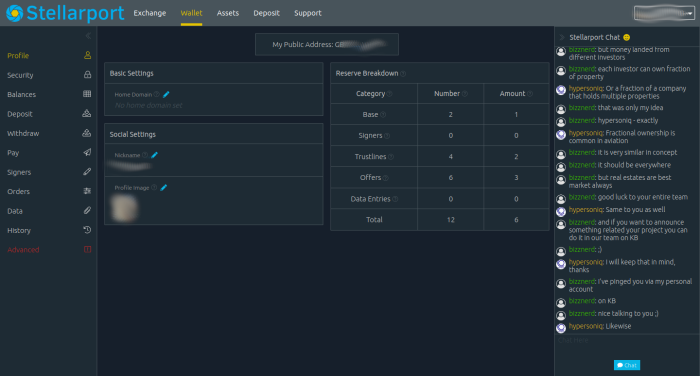Click the Total Number cell showing 12
This screenshot has height=376, width=700.
pos(450,220)
